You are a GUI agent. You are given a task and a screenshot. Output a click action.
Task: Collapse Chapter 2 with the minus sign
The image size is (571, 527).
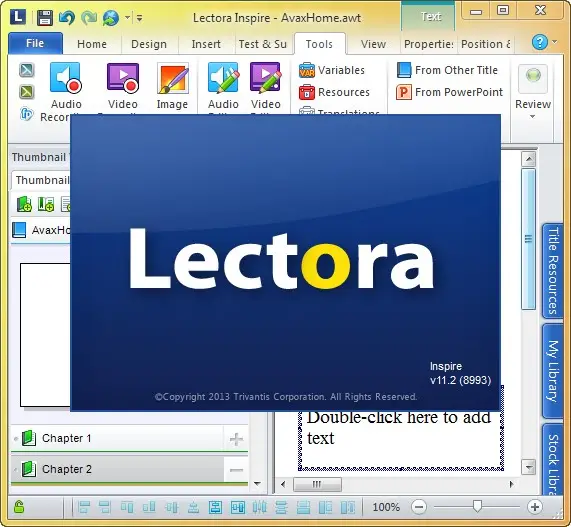click(x=236, y=470)
